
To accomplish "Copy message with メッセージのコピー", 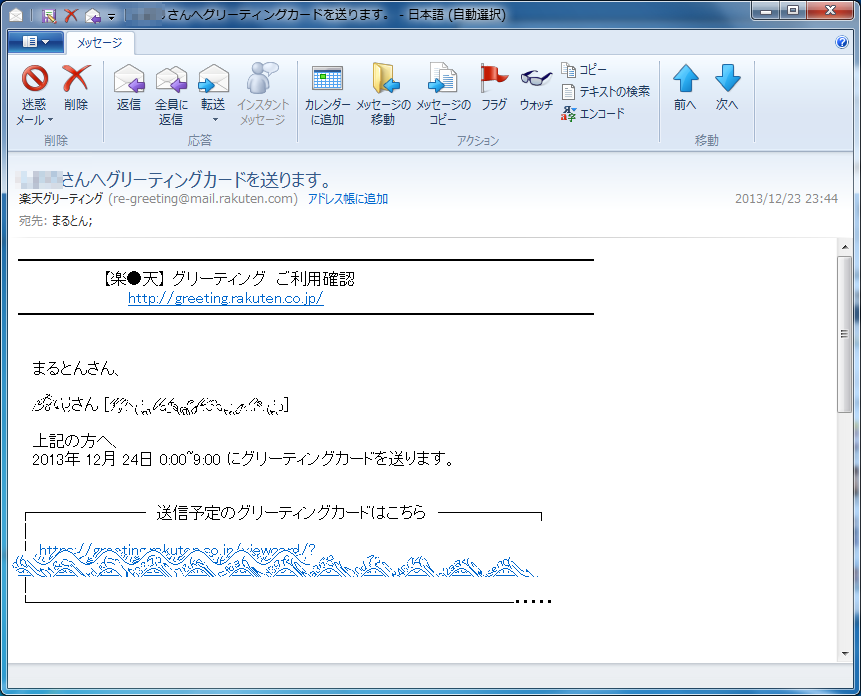I will point(443,94).
